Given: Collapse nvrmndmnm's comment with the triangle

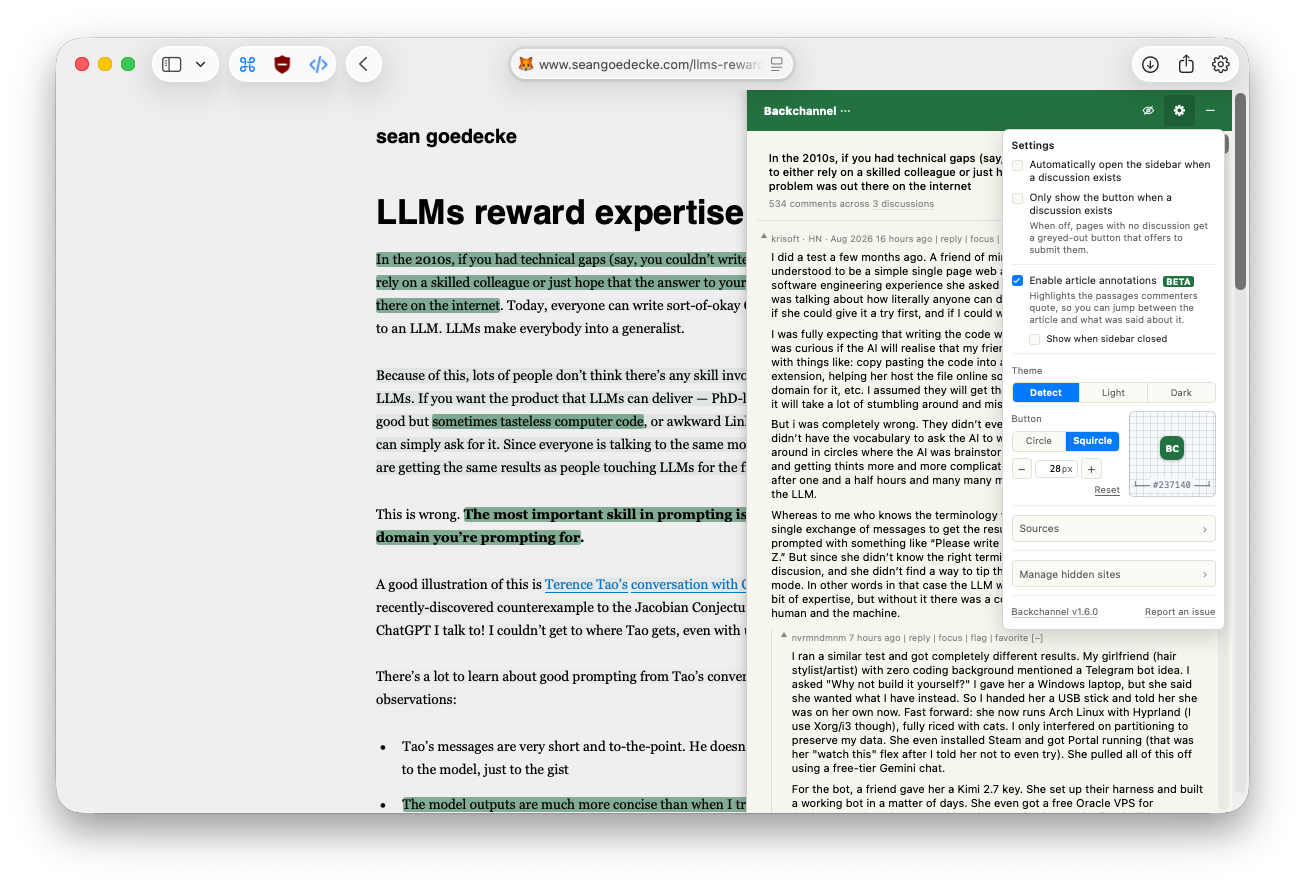Looking at the screenshot, I should (784, 636).
